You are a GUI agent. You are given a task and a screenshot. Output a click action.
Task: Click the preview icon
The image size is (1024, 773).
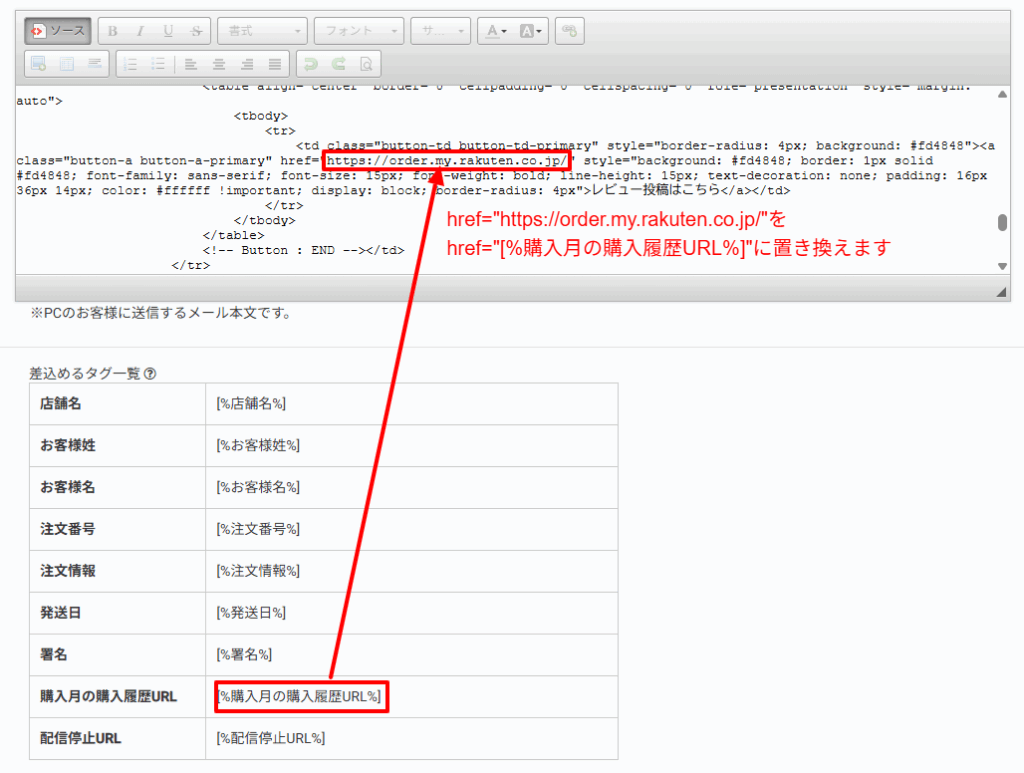pyautogui.click(x=366, y=64)
